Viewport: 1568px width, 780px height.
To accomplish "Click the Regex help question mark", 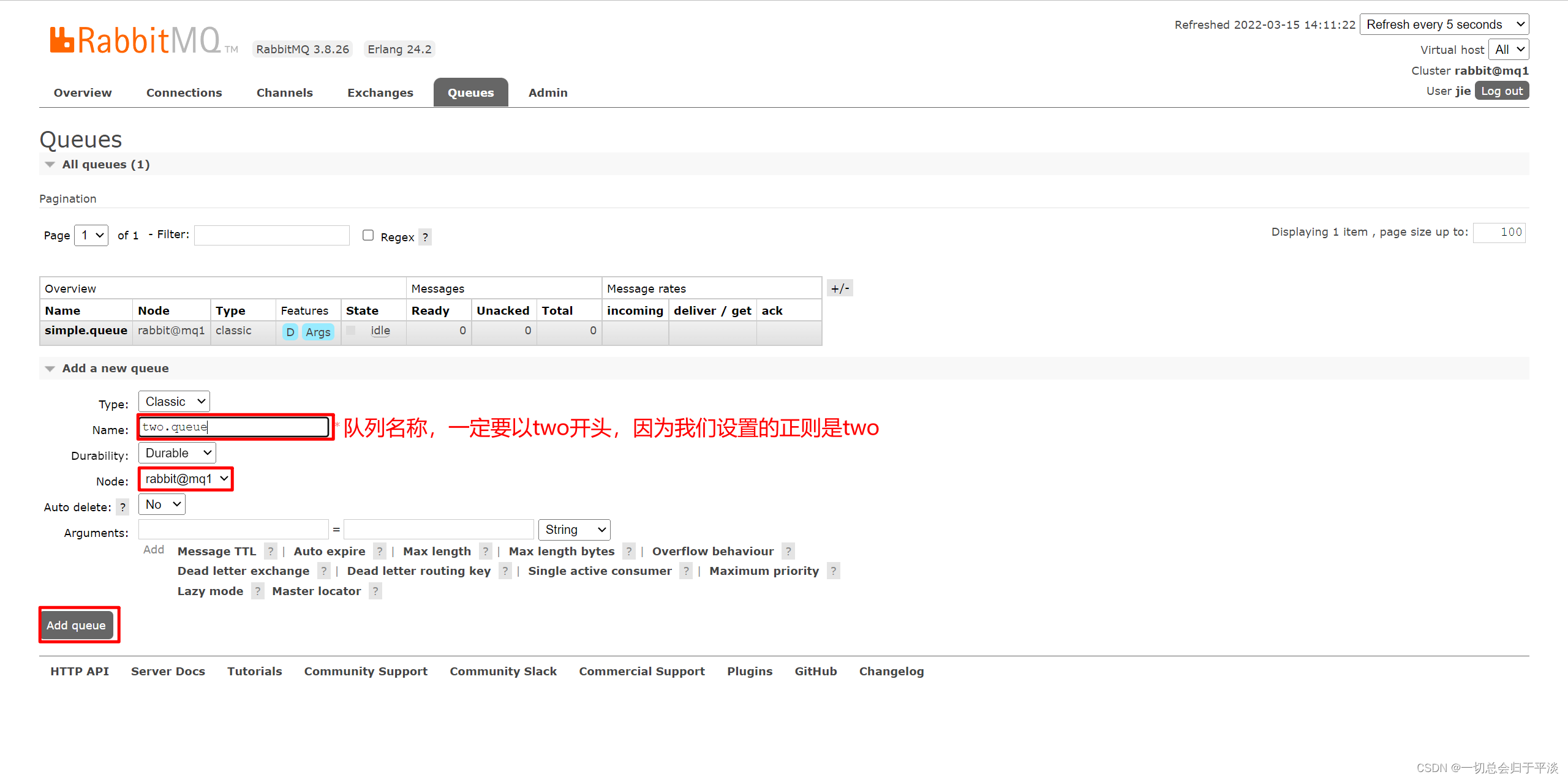I will click(x=425, y=237).
